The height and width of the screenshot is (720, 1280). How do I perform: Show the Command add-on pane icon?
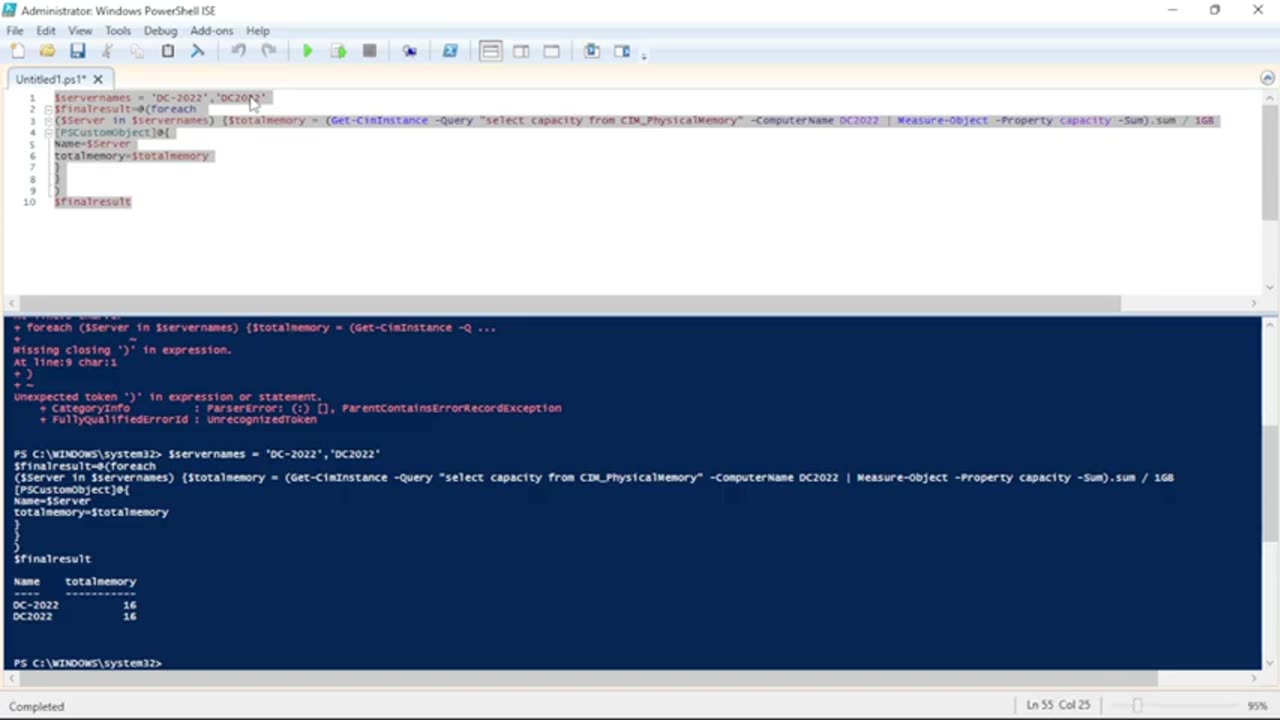point(622,51)
